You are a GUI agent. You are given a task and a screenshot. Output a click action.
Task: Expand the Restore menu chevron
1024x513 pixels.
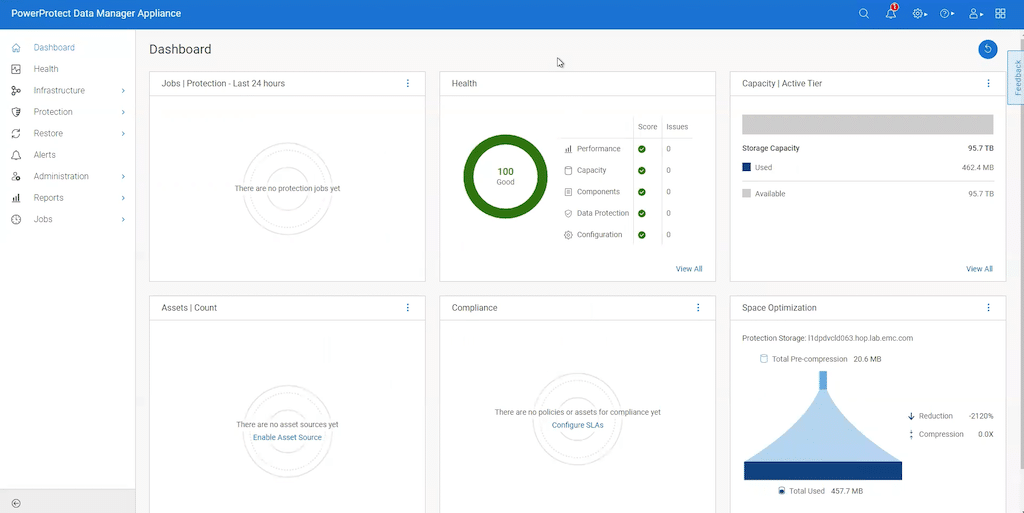click(x=123, y=134)
